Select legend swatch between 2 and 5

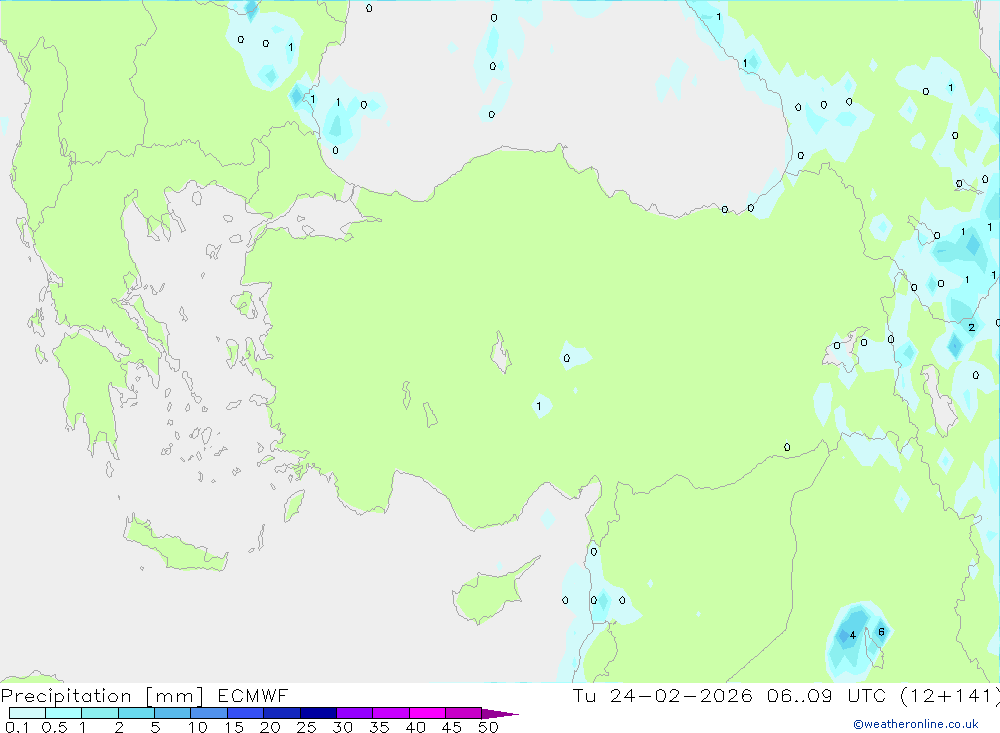tap(136, 713)
